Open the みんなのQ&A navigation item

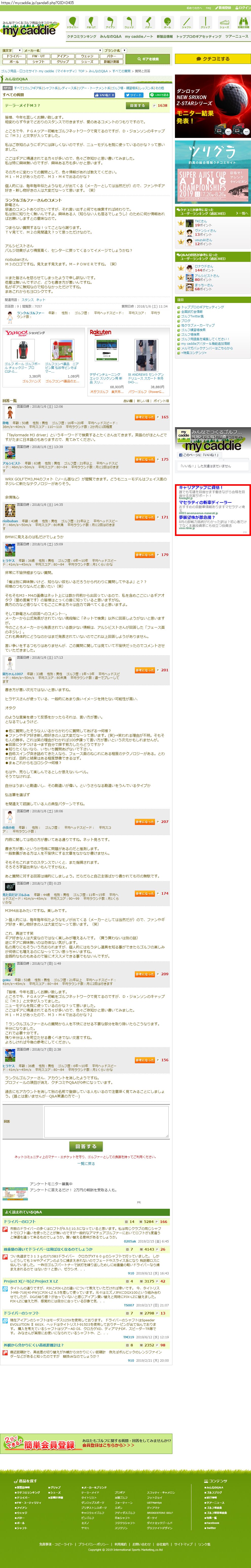click(x=111, y=37)
